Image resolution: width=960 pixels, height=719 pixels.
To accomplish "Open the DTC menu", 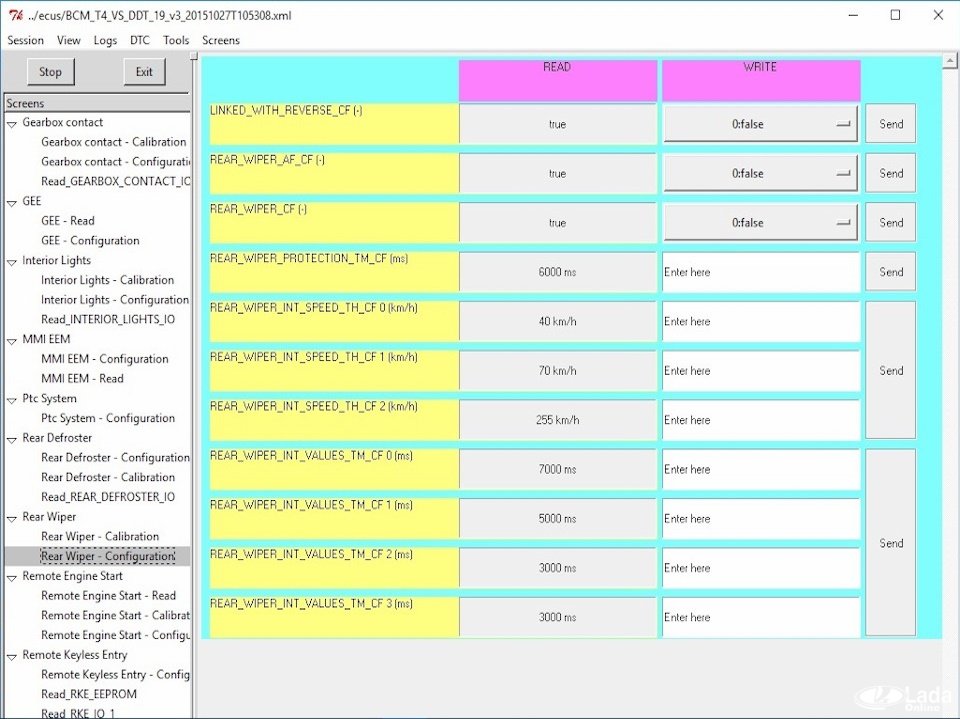I will (139, 40).
